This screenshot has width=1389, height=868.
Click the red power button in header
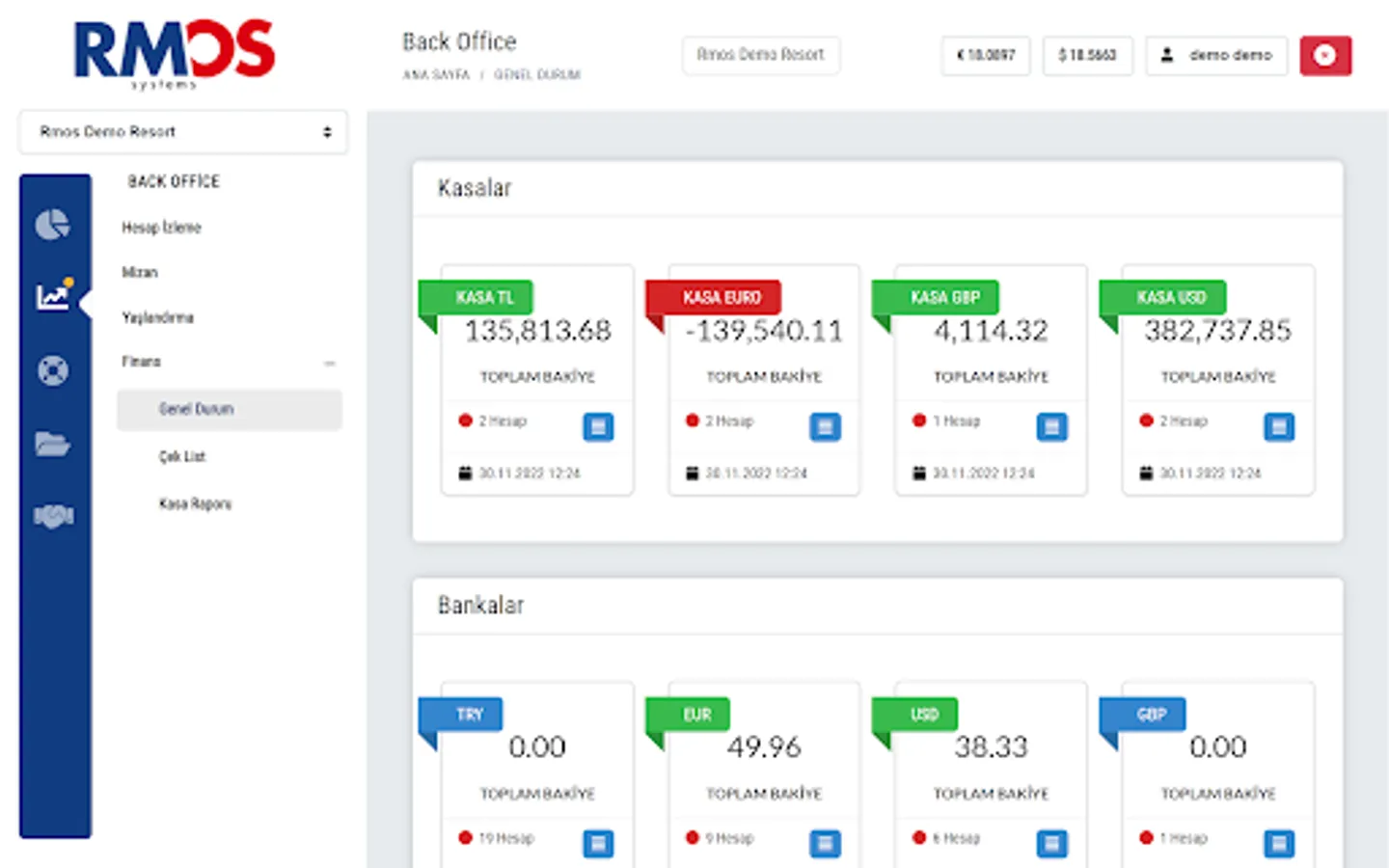1325,55
